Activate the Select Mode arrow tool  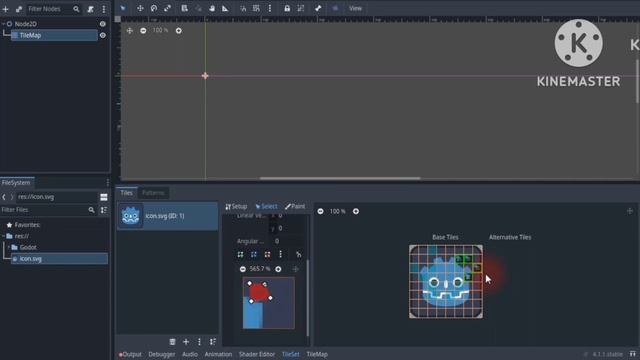tap(123, 8)
